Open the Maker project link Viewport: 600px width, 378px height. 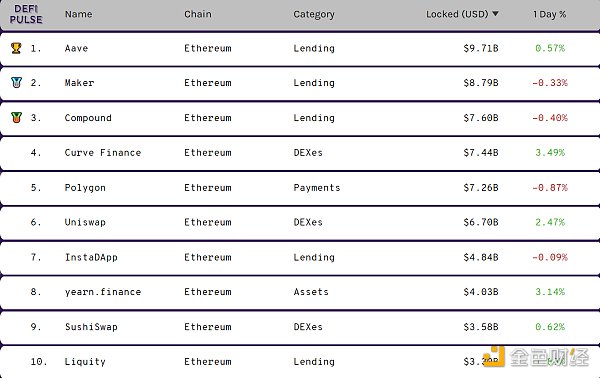pyautogui.click(x=79, y=83)
